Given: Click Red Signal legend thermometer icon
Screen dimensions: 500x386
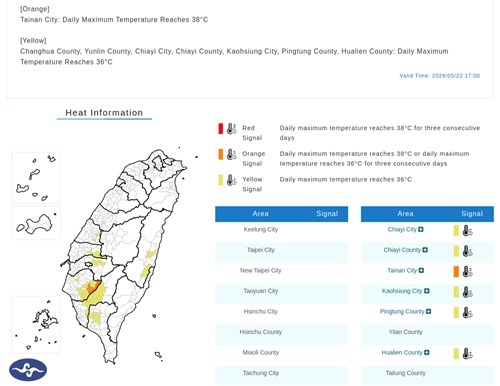Looking at the screenshot, I should (x=231, y=129).
